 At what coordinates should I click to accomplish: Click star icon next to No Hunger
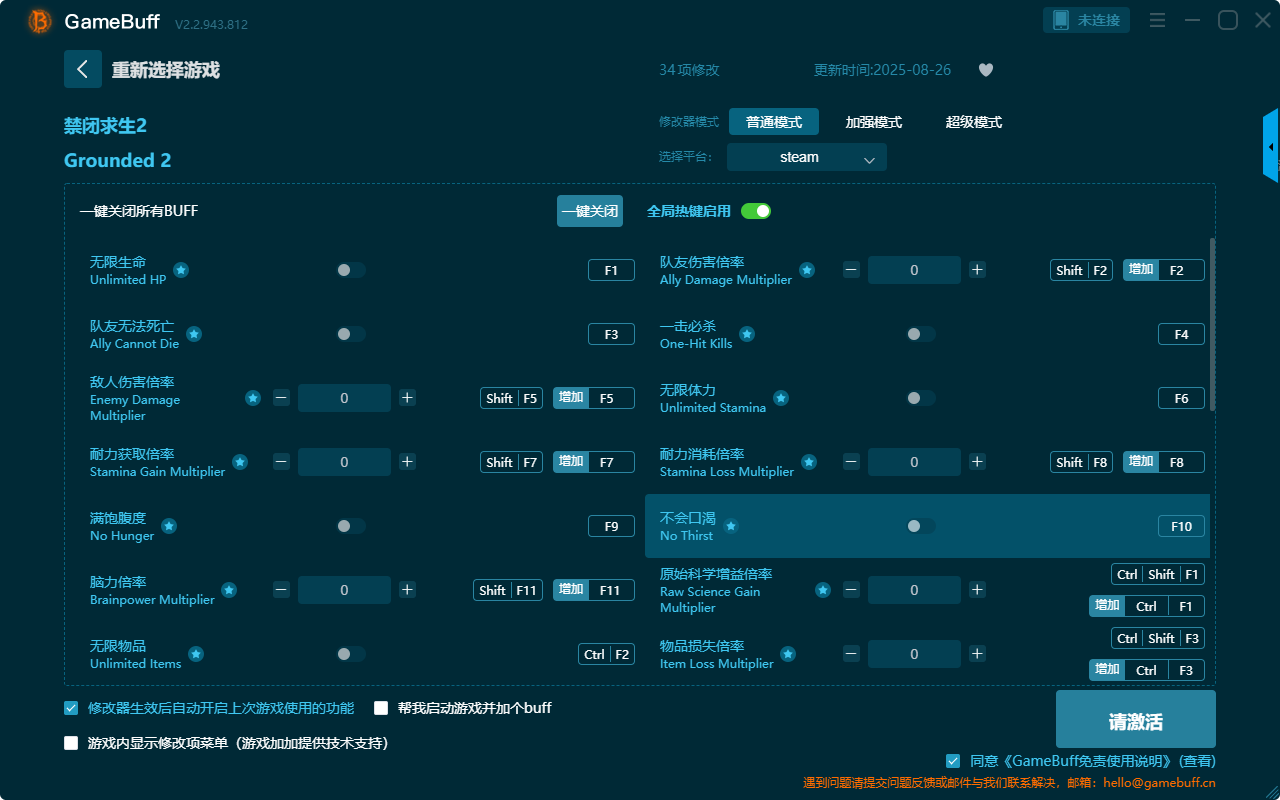pos(169,526)
